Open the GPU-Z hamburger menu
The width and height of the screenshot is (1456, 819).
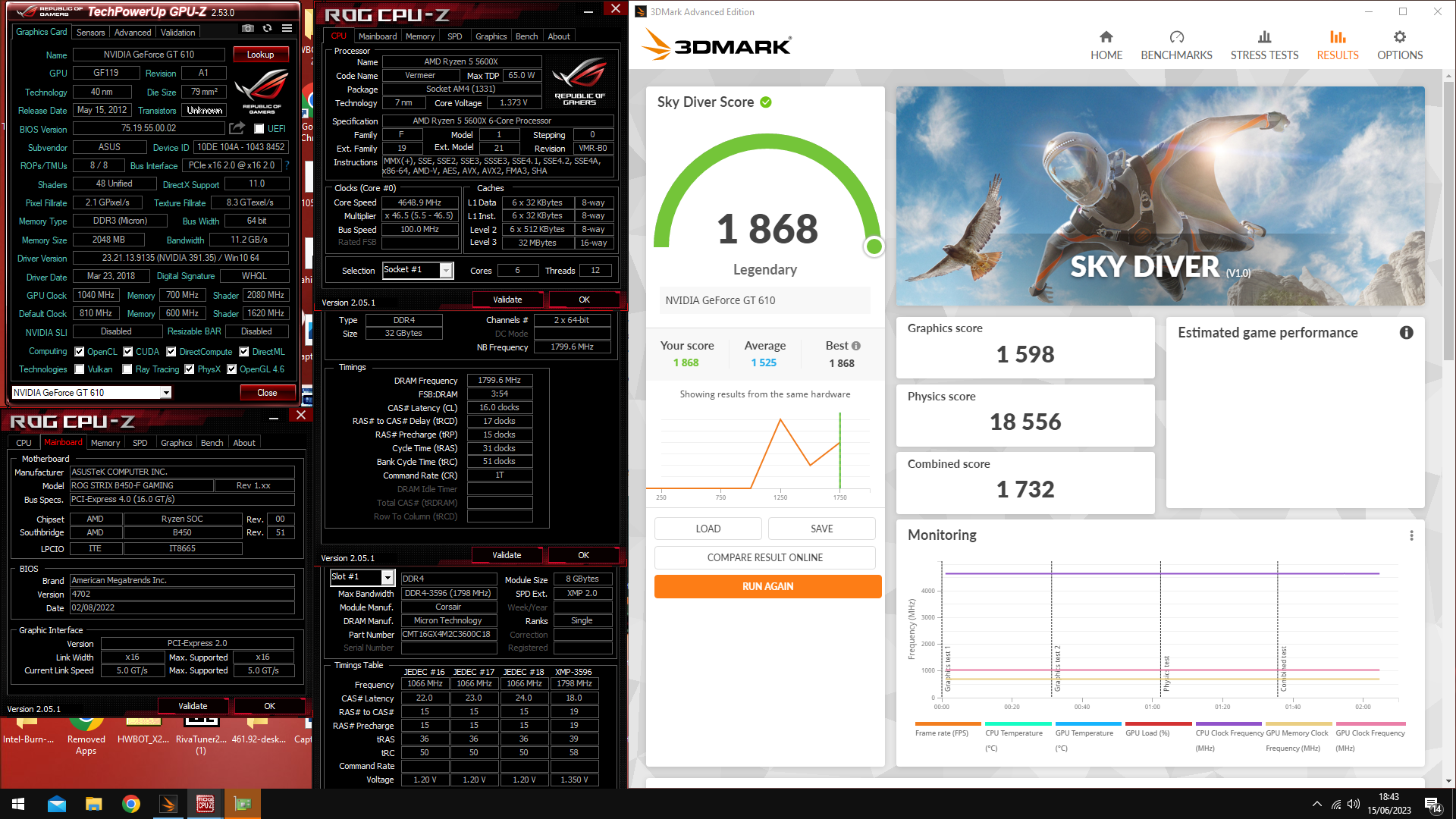point(287,28)
